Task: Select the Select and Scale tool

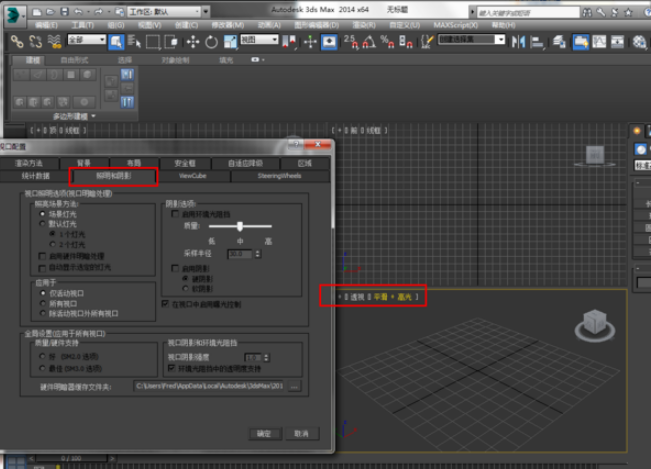Action: coord(230,42)
